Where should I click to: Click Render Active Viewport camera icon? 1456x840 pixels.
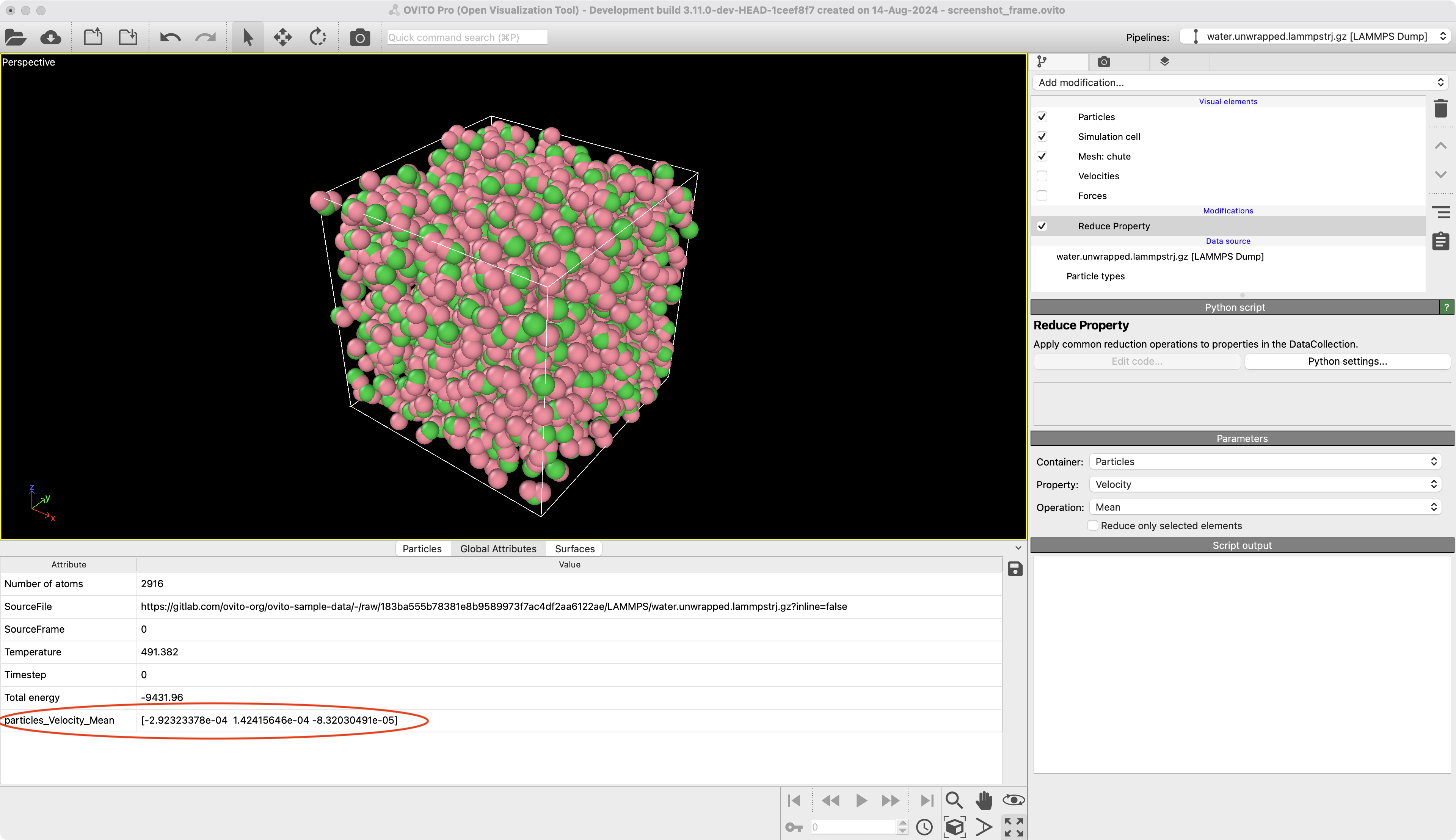point(360,38)
